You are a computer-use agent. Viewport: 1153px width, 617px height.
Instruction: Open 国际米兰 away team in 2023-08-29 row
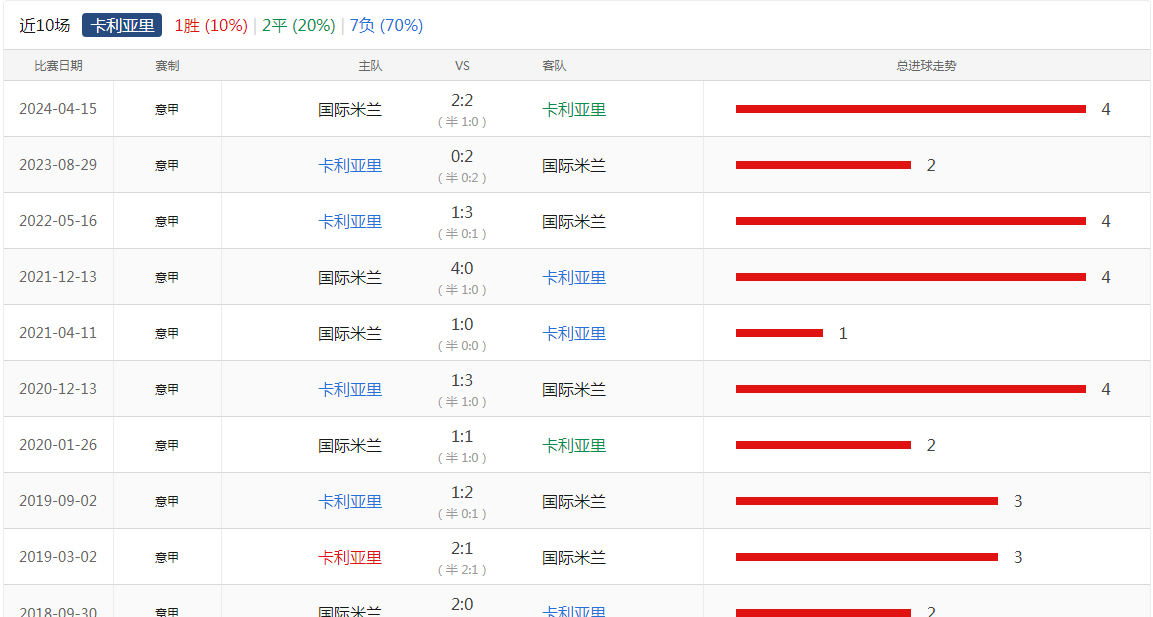click(x=574, y=166)
